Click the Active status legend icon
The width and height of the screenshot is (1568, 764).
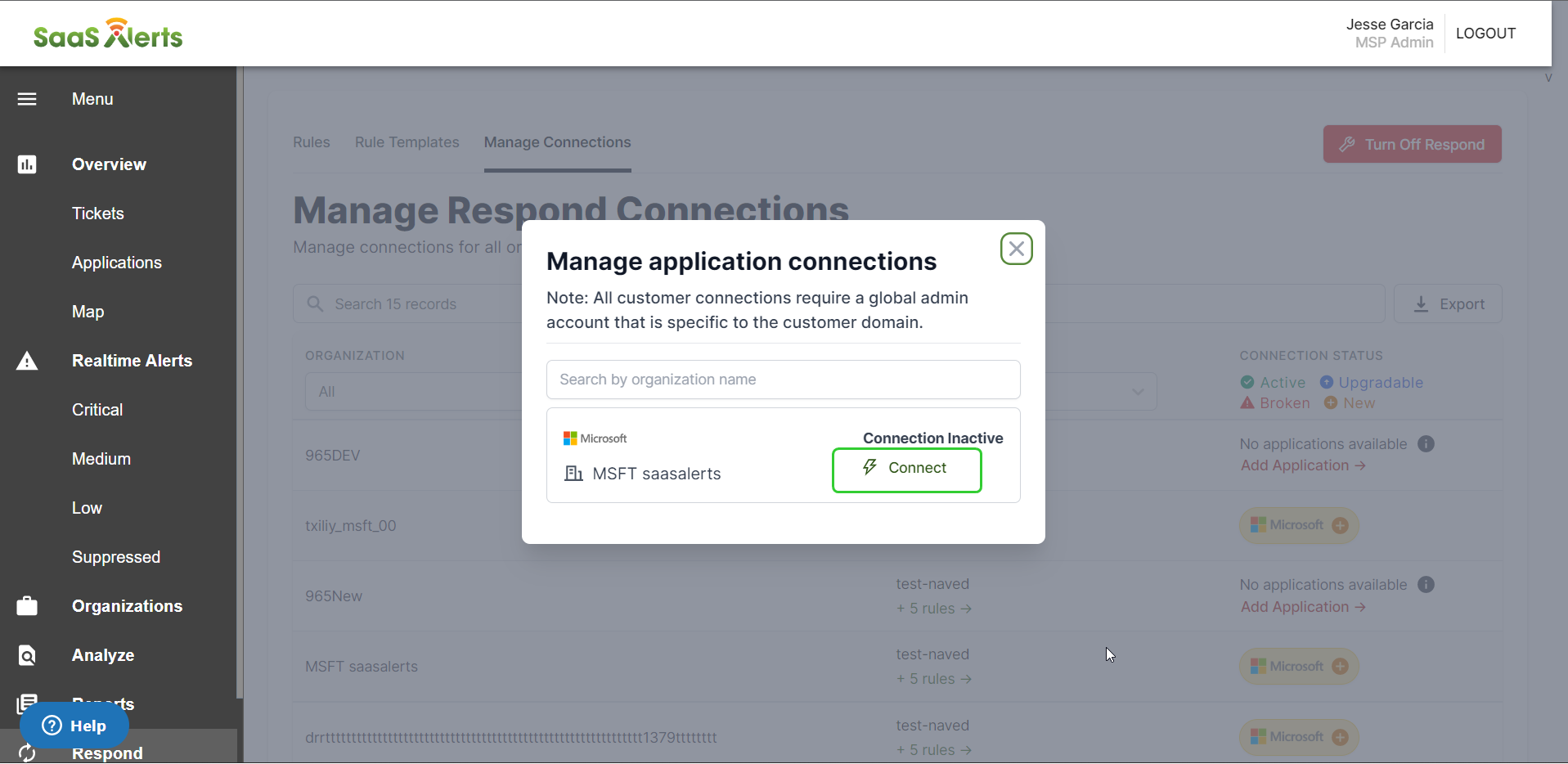tap(1247, 382)
